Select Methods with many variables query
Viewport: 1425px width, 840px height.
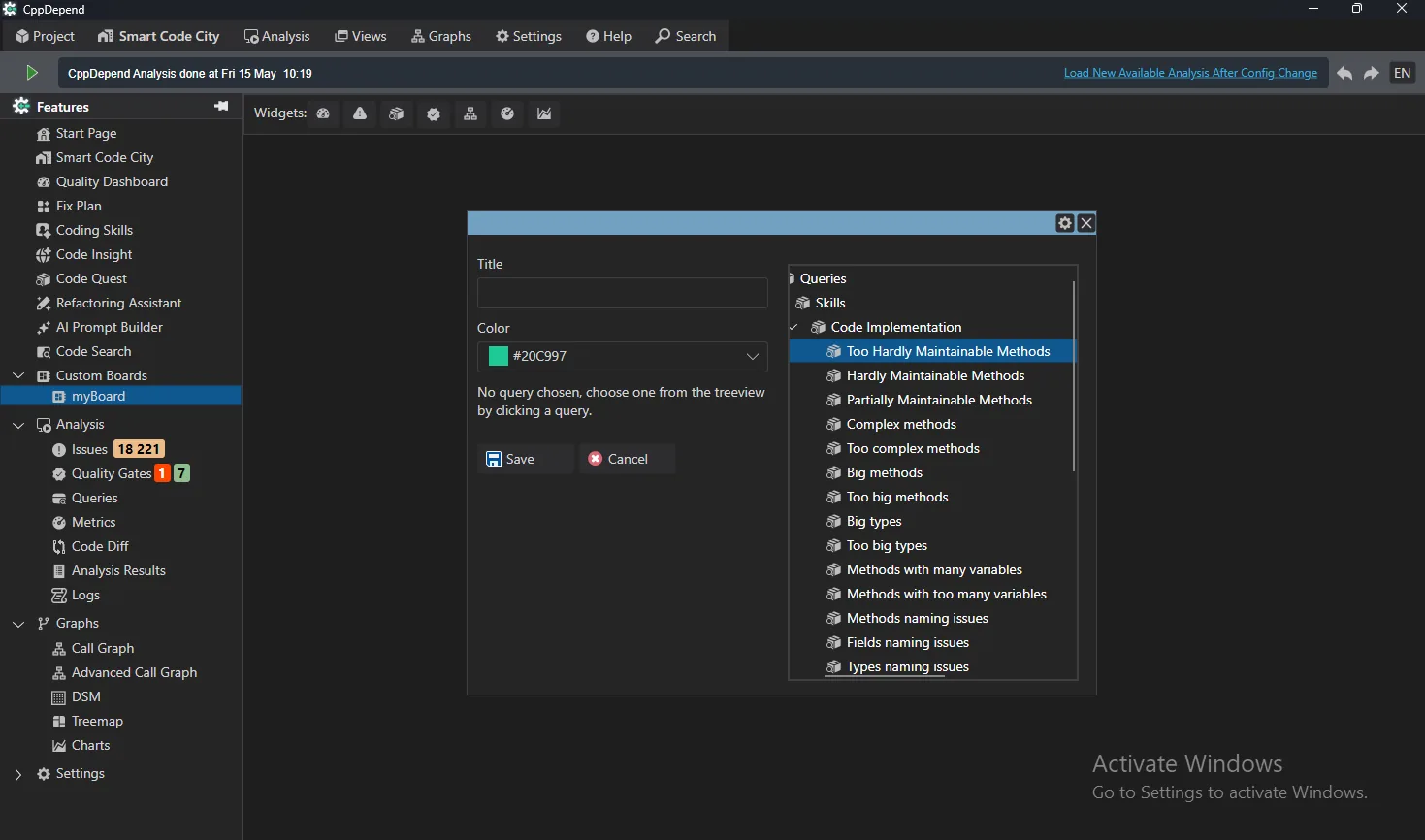[x=933, y=569]
